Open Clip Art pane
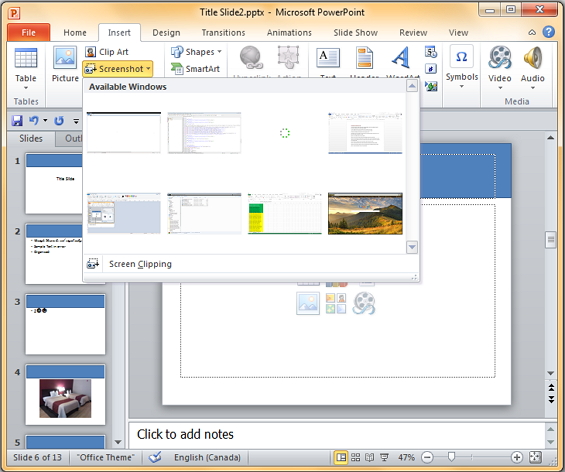The width and height of the screenshot is (565, 472). 107,52
